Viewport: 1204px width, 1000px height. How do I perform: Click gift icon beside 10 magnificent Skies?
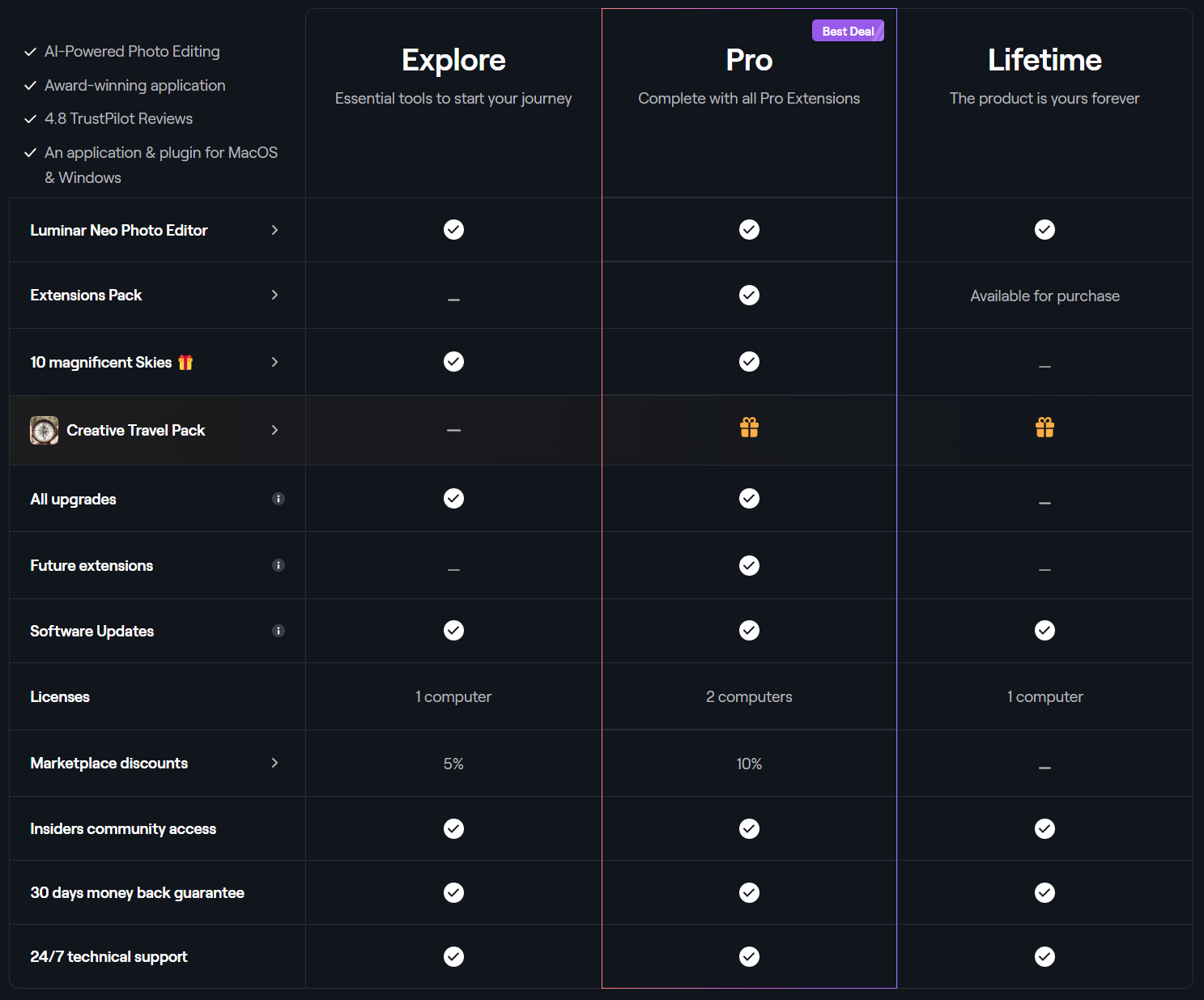(185, 363)
